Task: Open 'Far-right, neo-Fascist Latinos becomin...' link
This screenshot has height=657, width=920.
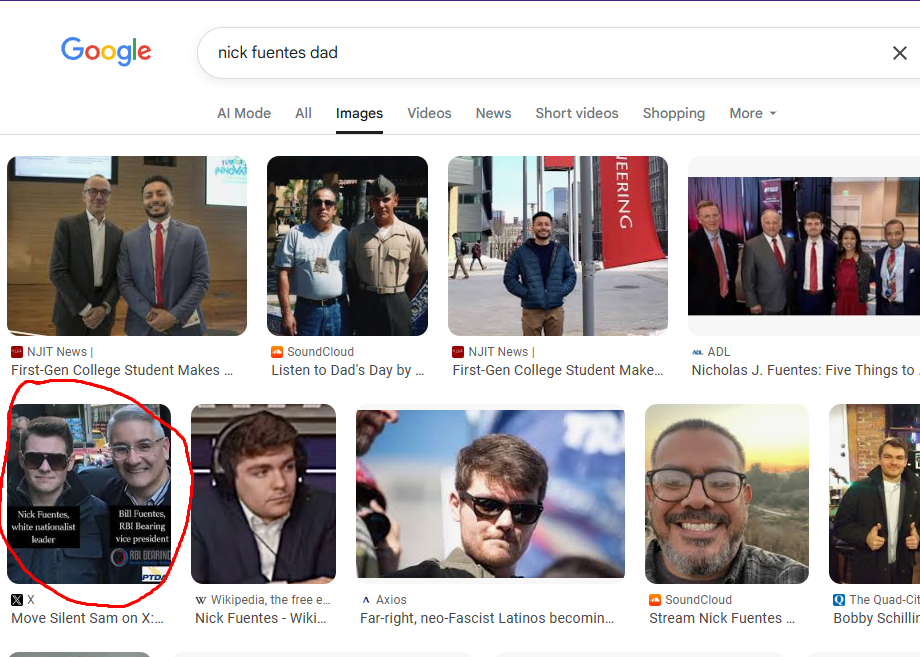Action: pos(487,618)
